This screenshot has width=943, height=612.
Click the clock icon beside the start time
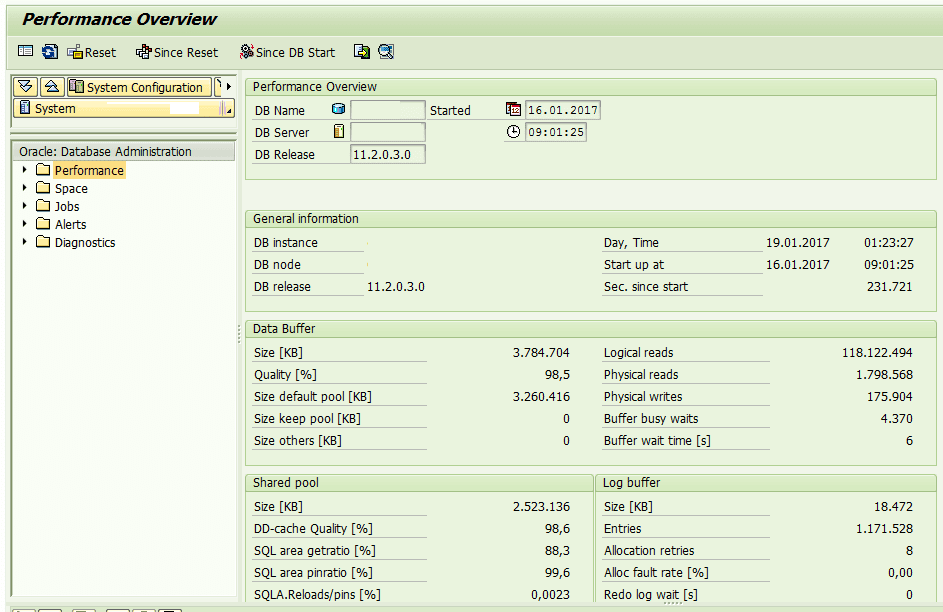(513, 131)
